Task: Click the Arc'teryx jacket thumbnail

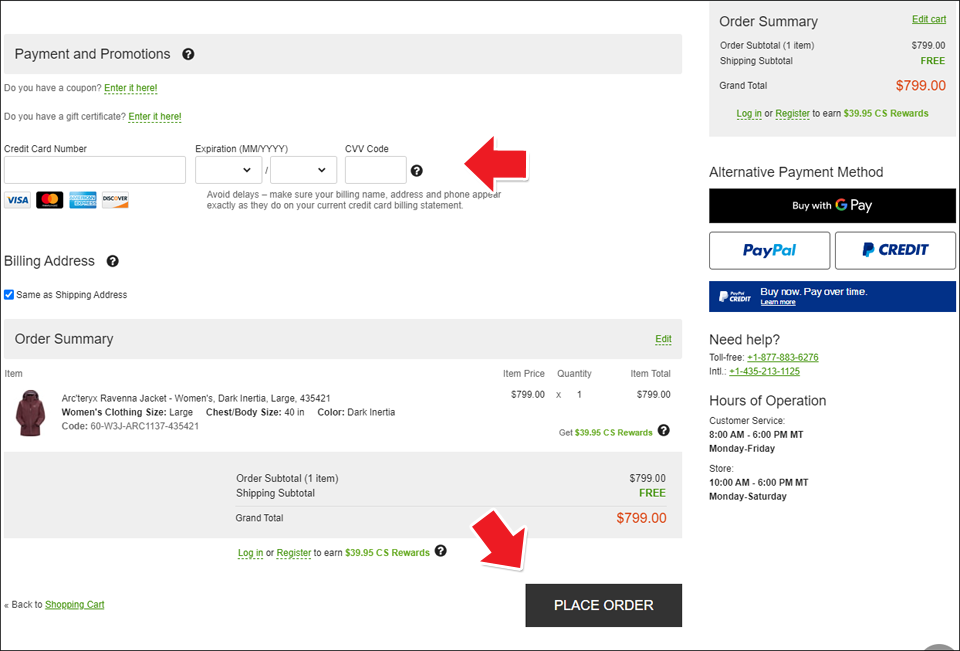Action: pos(30,412)
